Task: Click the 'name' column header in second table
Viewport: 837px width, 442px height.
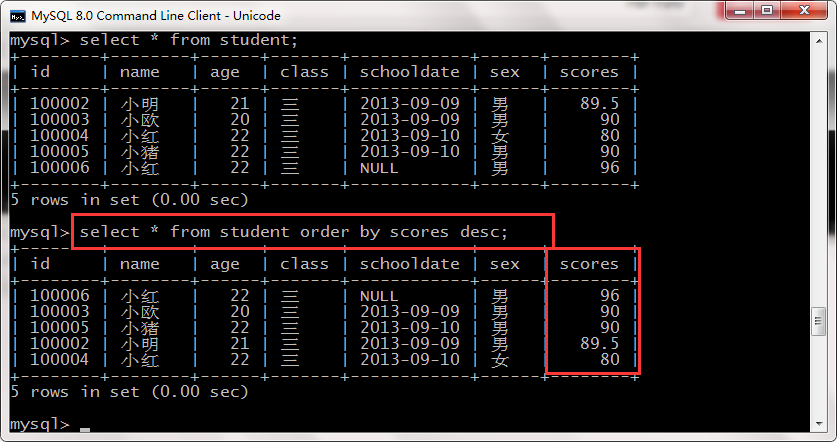Action: pyautogui.click(x=139, y=264)
